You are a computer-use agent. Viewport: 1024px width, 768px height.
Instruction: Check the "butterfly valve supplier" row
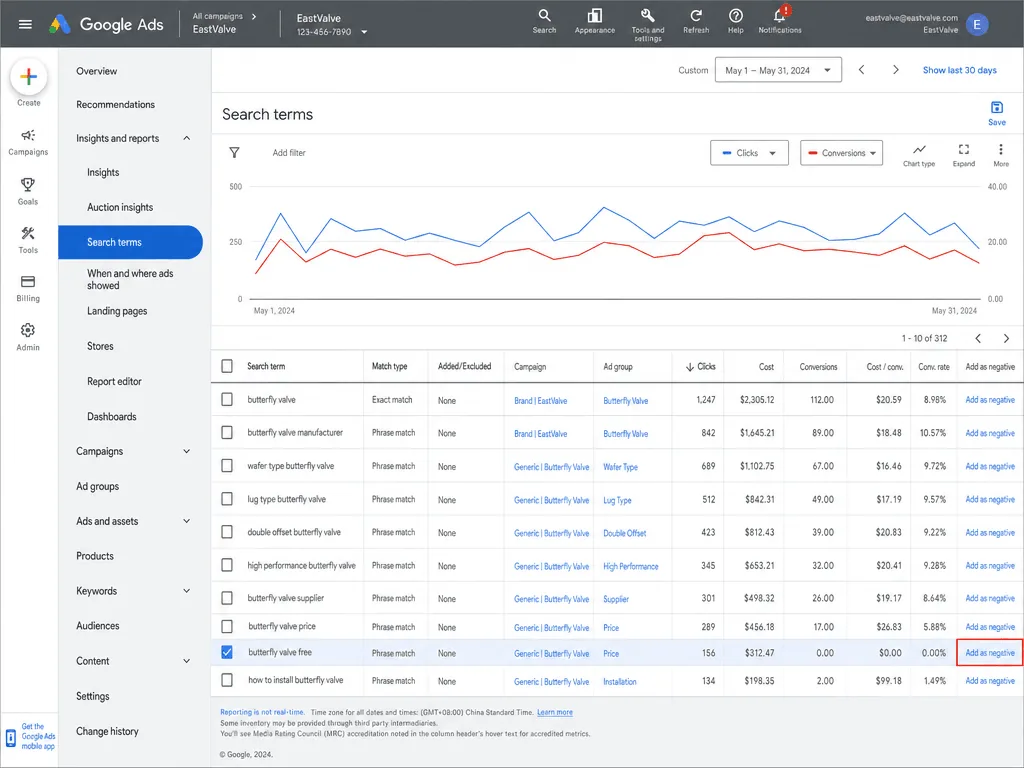click(227, 598)
